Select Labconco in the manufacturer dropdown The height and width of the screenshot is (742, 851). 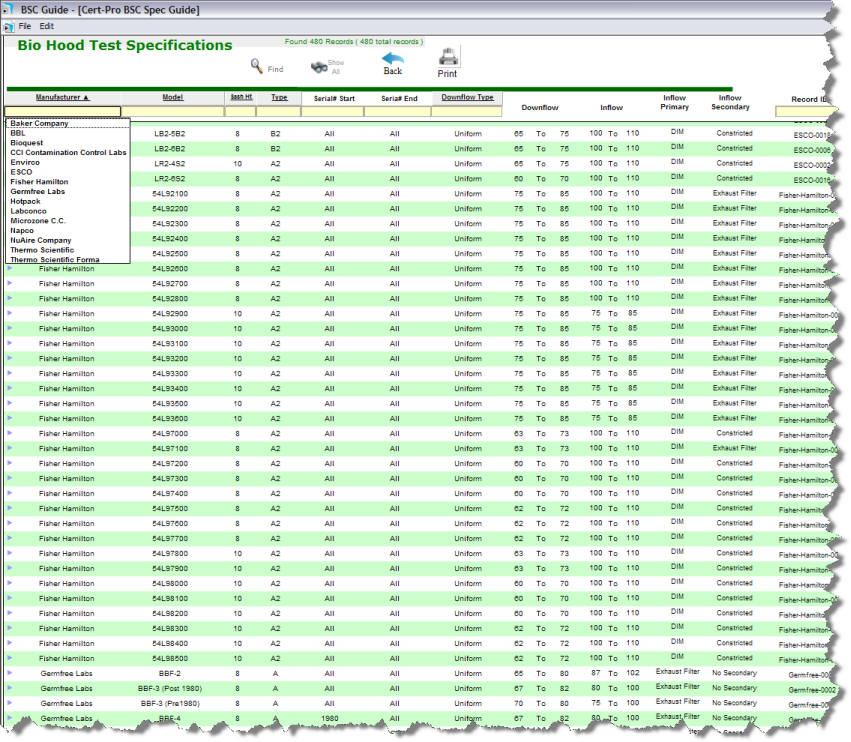pyautogui.click(x=29, y=211)
